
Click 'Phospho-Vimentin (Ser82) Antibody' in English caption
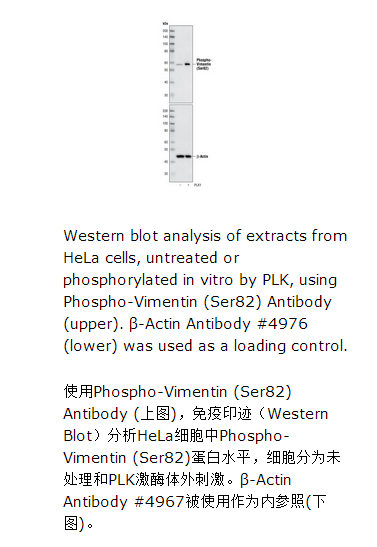point(197,302)
